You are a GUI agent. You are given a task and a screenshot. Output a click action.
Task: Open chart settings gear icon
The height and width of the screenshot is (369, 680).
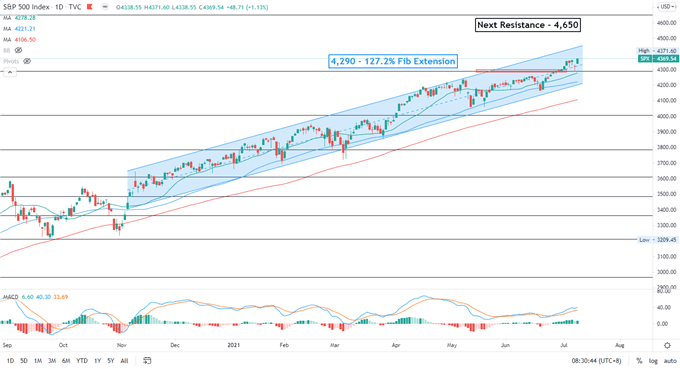coord(667,346)
